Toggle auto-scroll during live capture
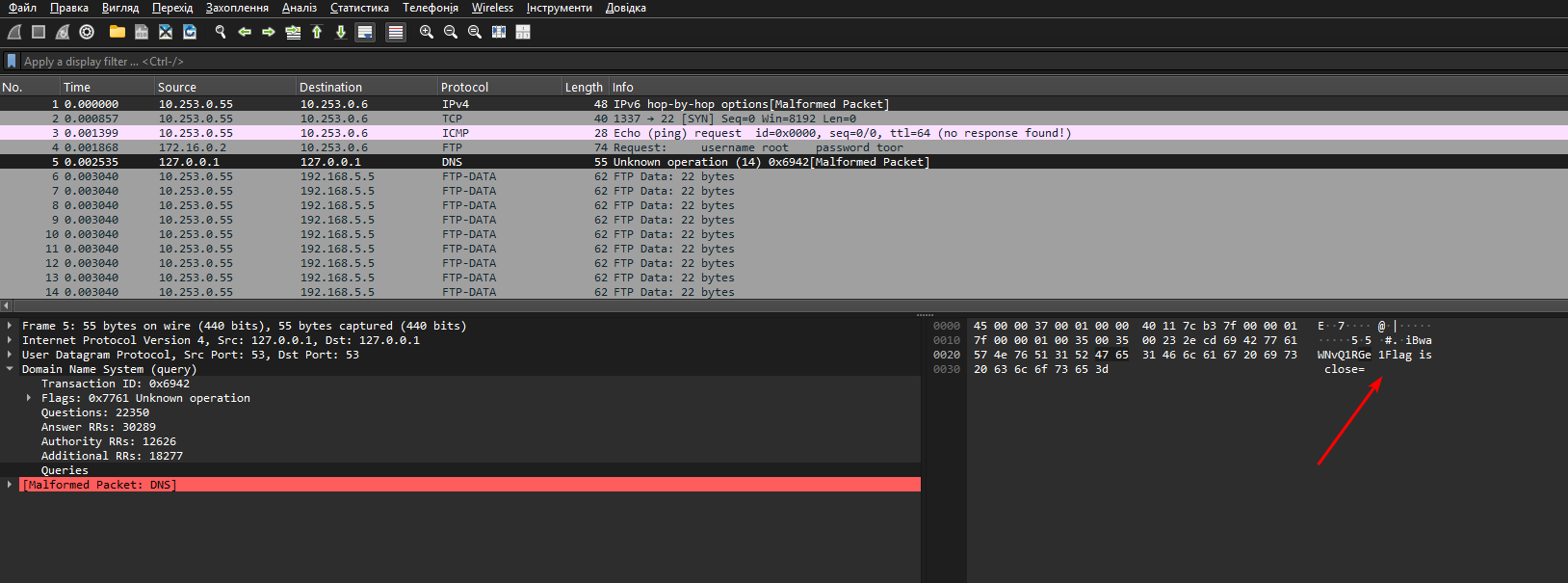Viewport: 1568px width, 583px height. point(365,32)
